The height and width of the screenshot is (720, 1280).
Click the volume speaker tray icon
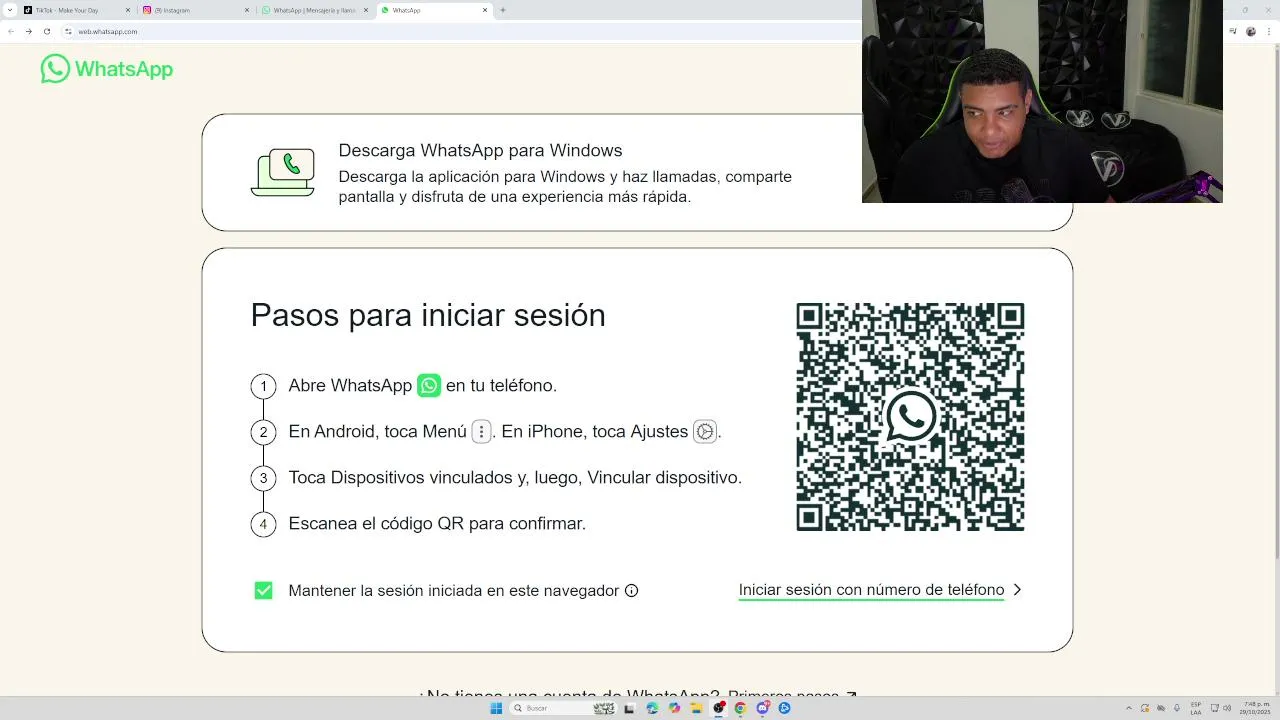[x=1227, y=708]
